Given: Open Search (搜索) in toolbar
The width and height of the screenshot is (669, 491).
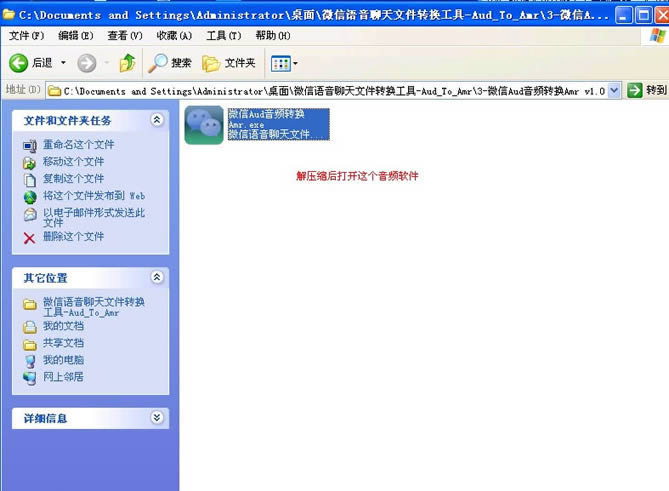Looking at the screenshot, I should point(170,63).
